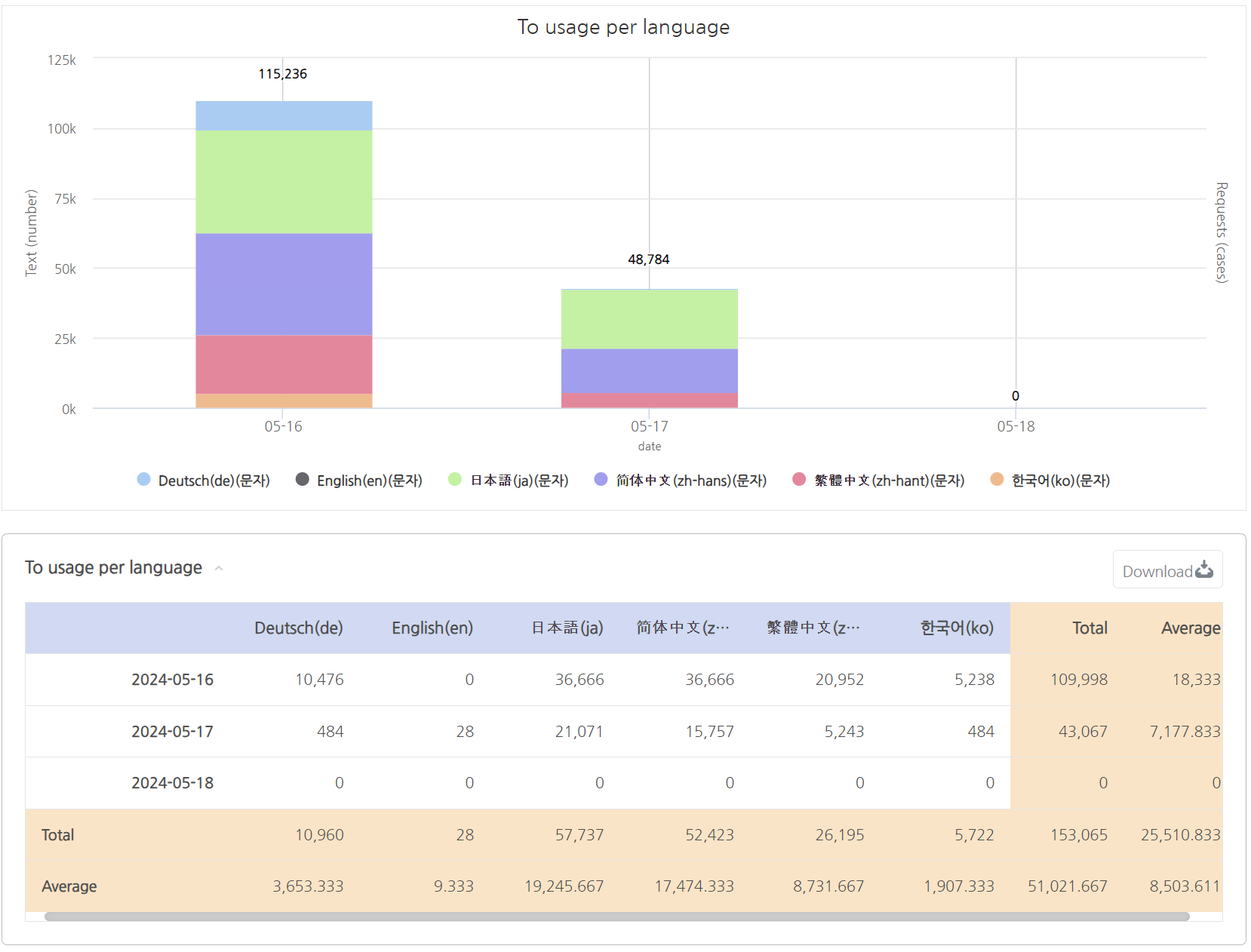Click the Total column header
This screenshot has height=952, width=1251.
click(x=1090, y=627)
